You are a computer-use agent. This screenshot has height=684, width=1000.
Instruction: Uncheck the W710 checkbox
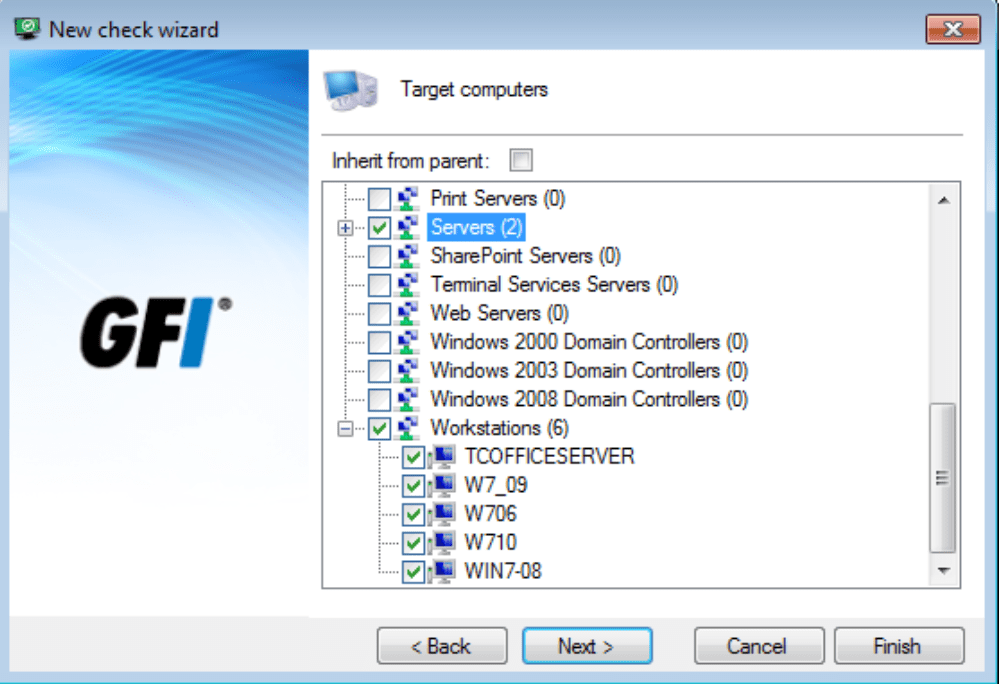click(x=413, y=543)
